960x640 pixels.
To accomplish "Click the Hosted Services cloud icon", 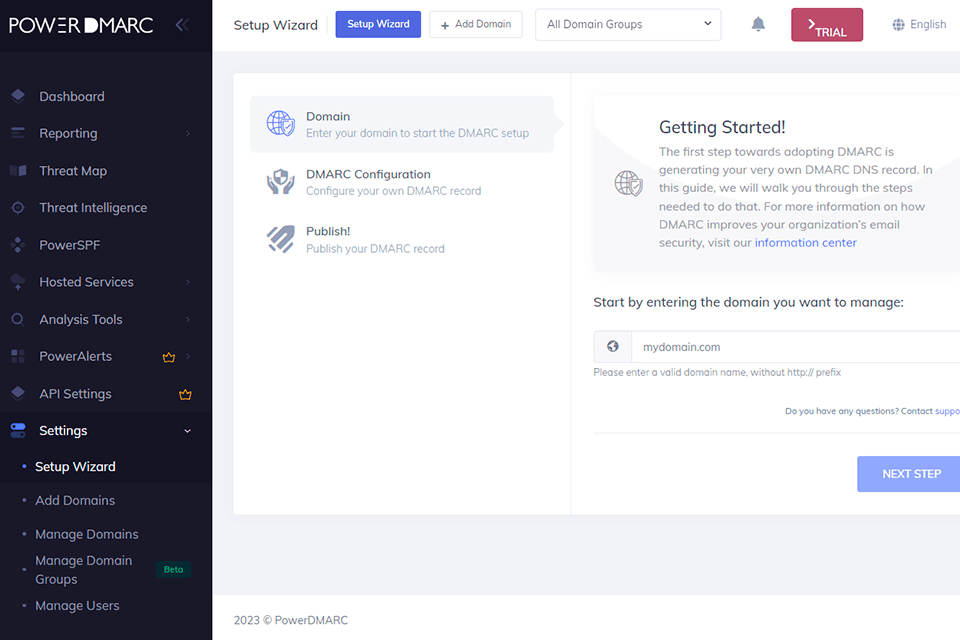I will pyautogui.click(x=18, y=282).
